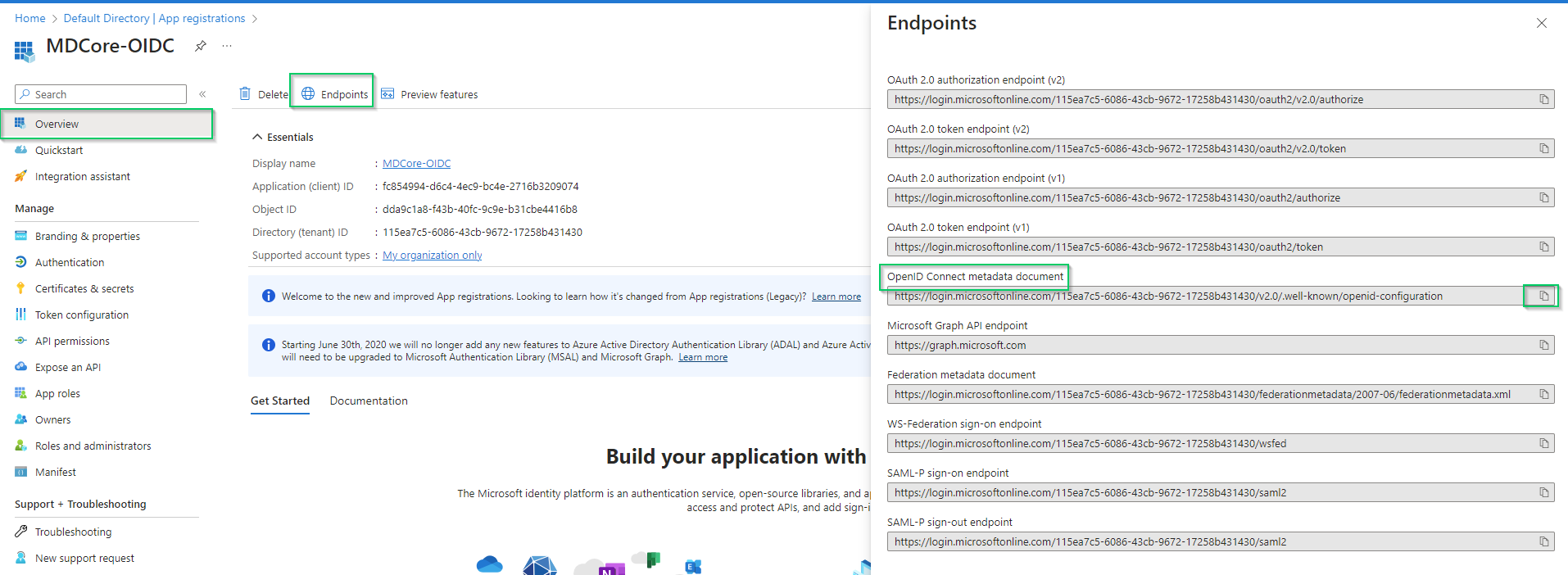Click the Object ID value

click(x=479, y=209)
